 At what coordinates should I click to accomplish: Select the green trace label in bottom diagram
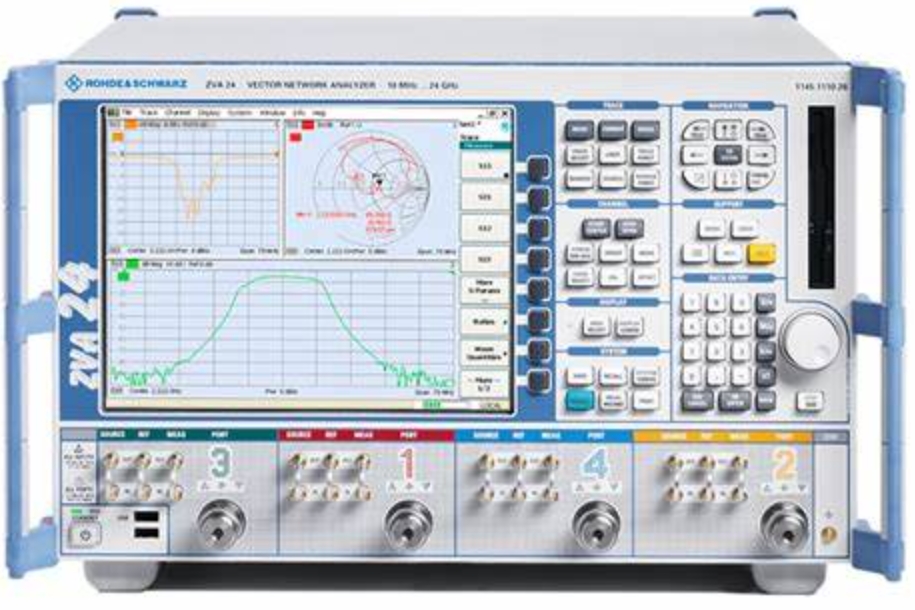(132, 264)
